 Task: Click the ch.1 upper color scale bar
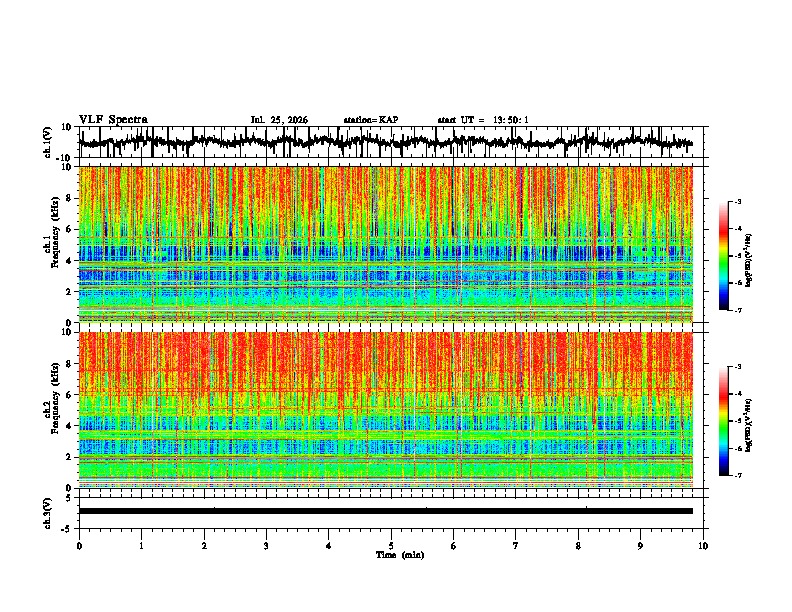pos(723,256)
